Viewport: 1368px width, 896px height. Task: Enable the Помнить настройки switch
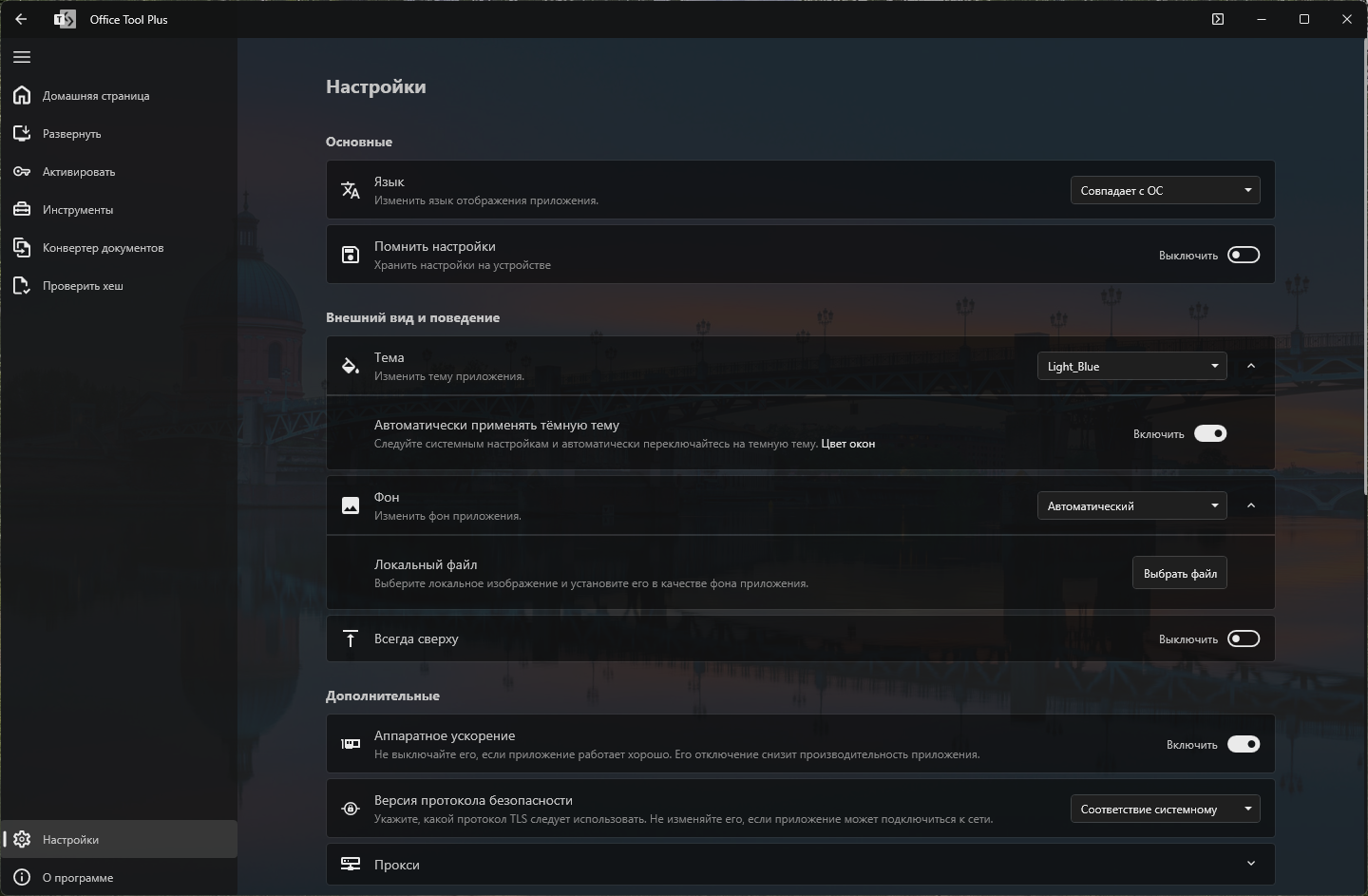coord(1244,255)
